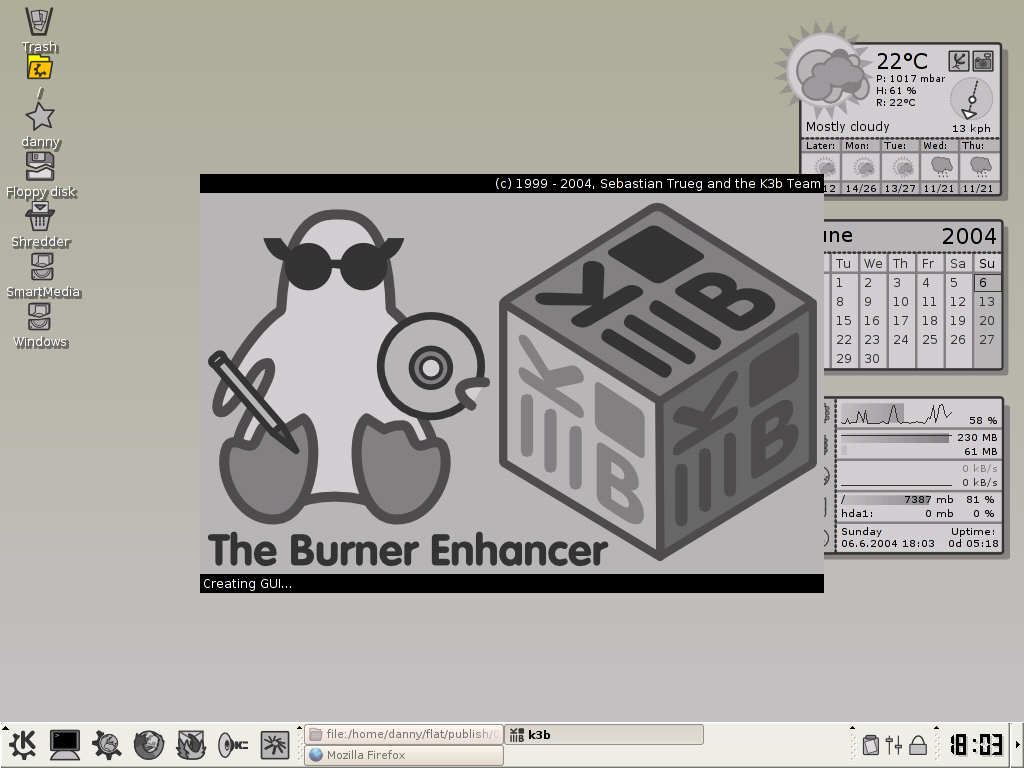This screenshot has height=768, width=1024.
Task: Click the Thursday rain forecast icon
Action: coord(979,167)
